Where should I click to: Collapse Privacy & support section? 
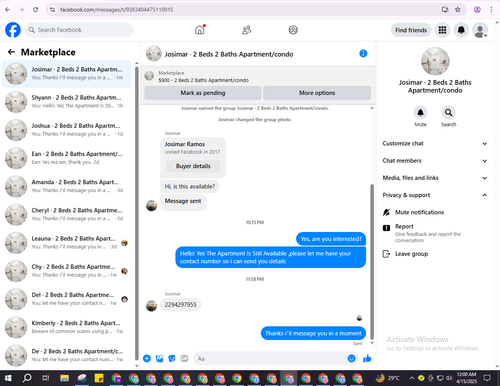click(x=435, y=195)
